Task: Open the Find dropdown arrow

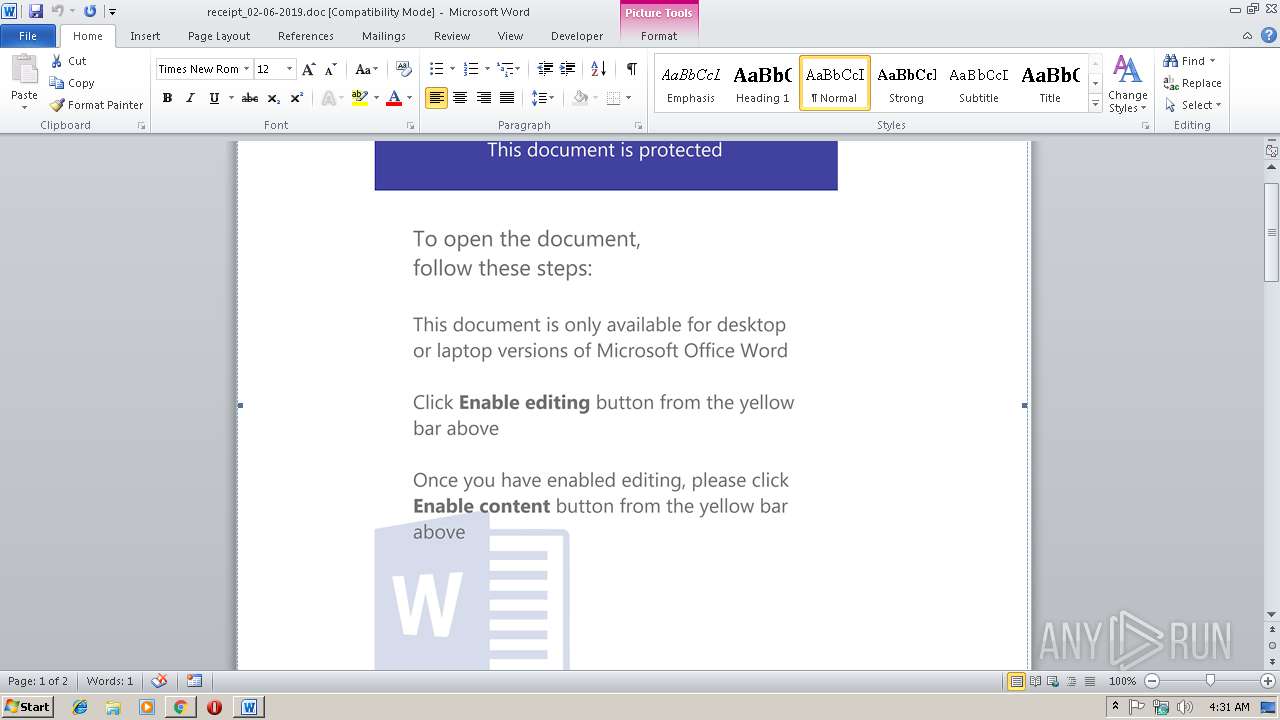Action: (x=1213, y=61)
